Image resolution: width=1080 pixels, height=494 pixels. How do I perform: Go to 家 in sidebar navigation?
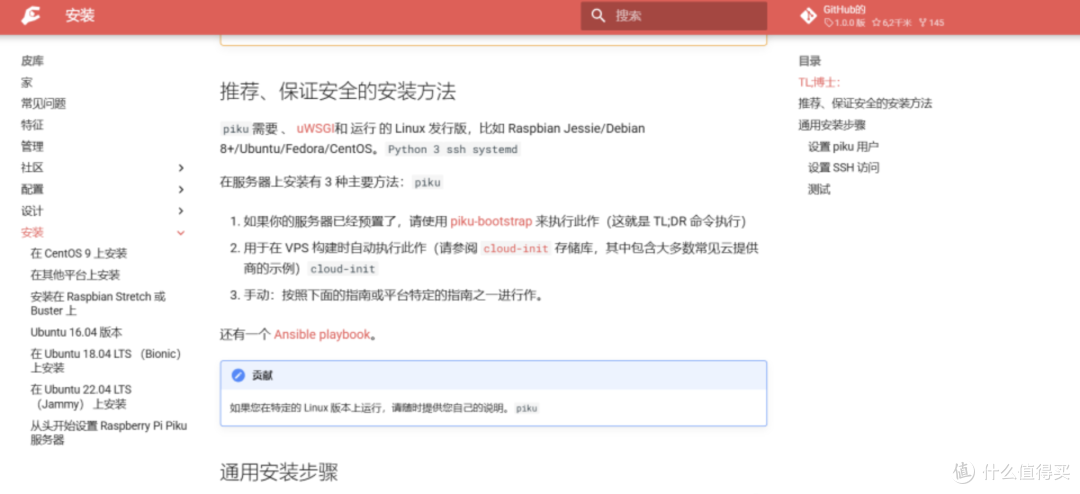(27, 83)
